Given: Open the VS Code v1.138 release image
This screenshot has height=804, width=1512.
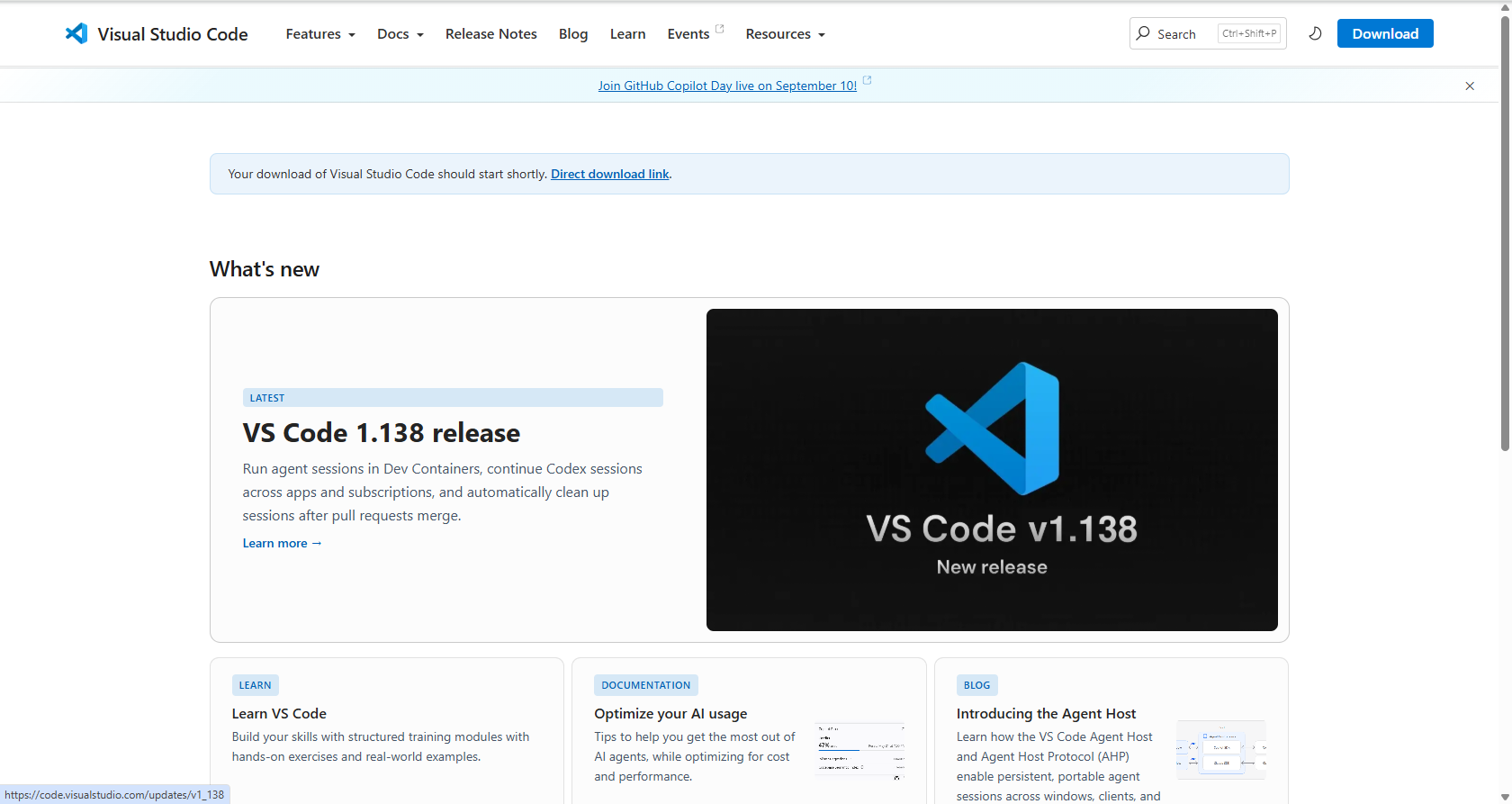Looking at the screenshot, I should [992, 470].
